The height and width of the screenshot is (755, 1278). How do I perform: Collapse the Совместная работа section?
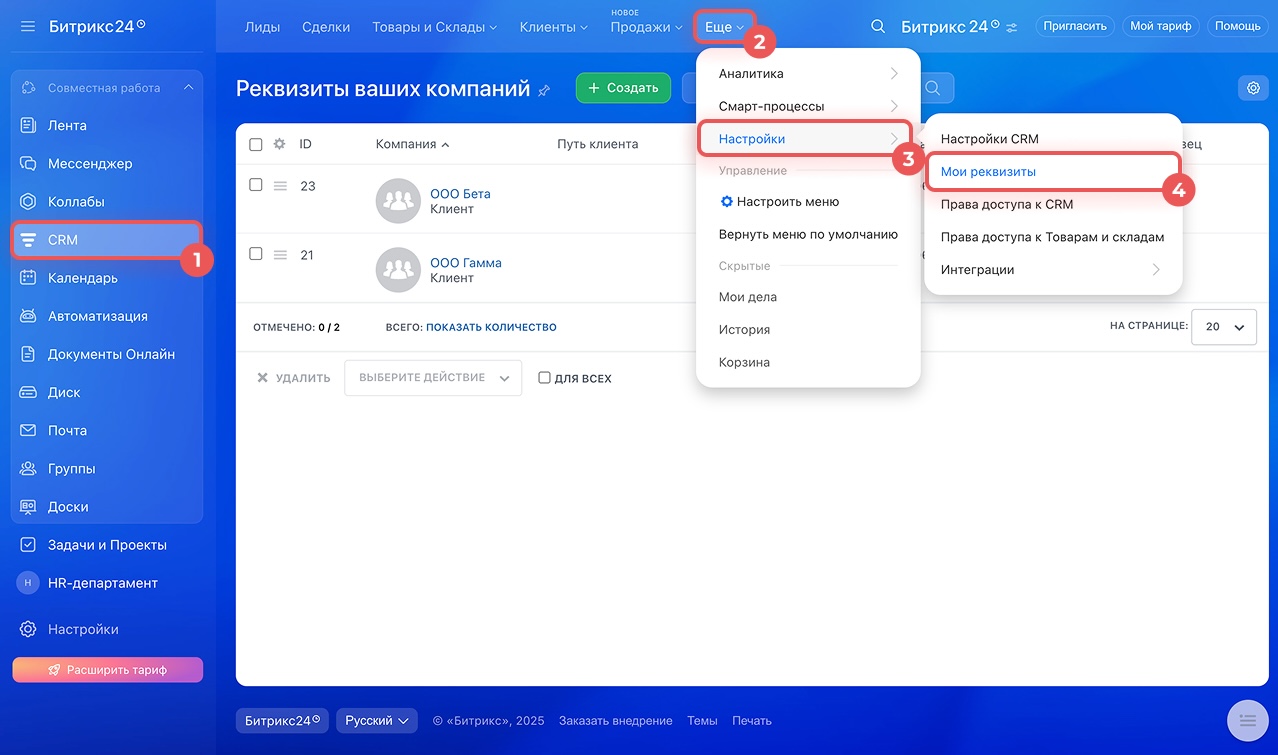[188, 88]
